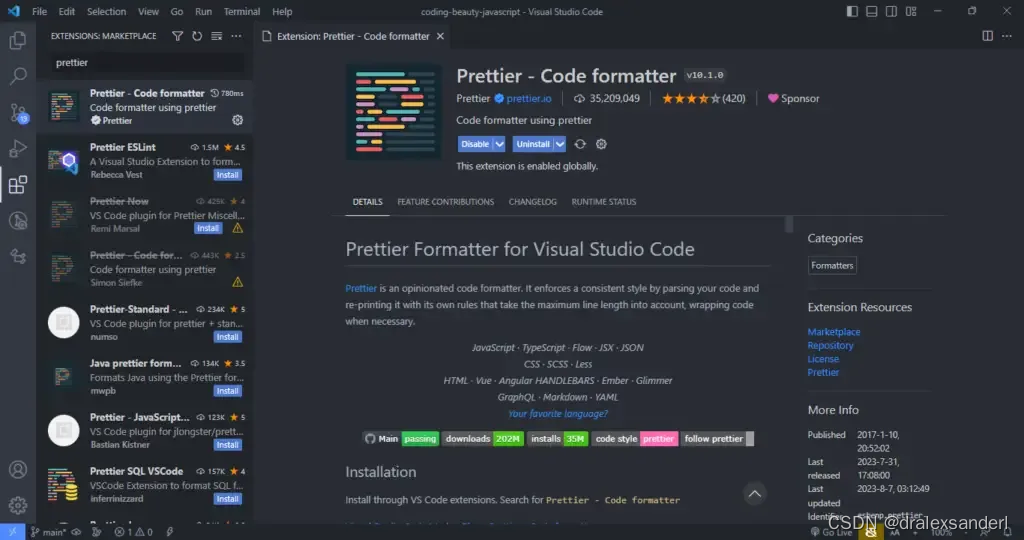Switch to the Feature Contributions tab
The height and width of the screenshot is (540, 1024).
pos(445,202)
